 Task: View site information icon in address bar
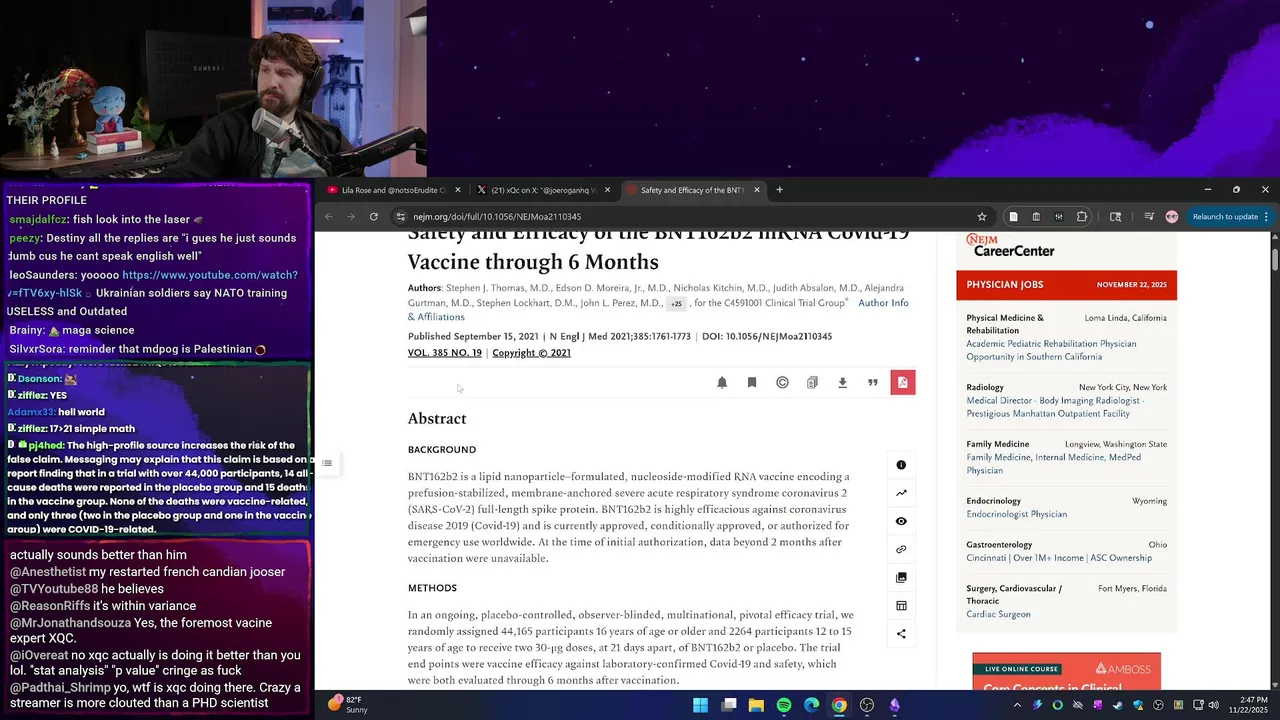(401, 216)
